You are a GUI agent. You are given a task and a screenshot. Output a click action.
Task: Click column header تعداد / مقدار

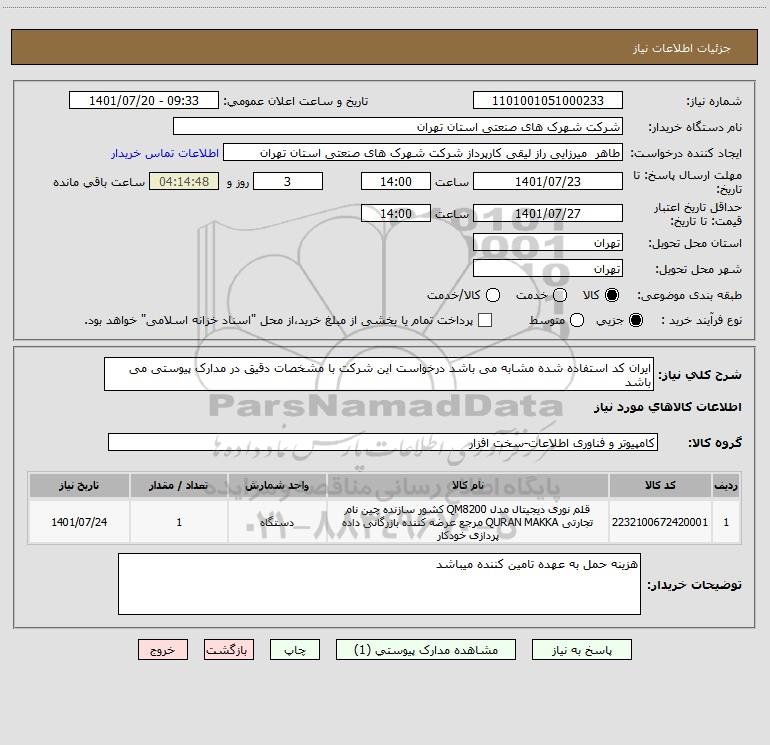179,485
